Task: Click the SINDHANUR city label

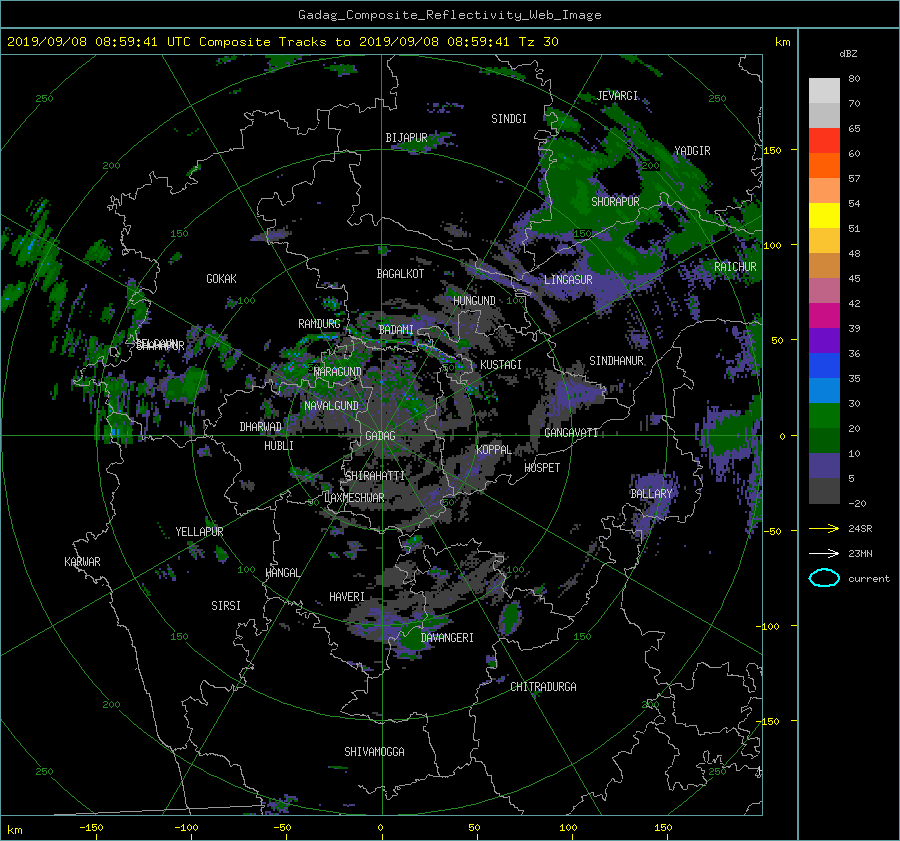Action: tap(616, 361)
